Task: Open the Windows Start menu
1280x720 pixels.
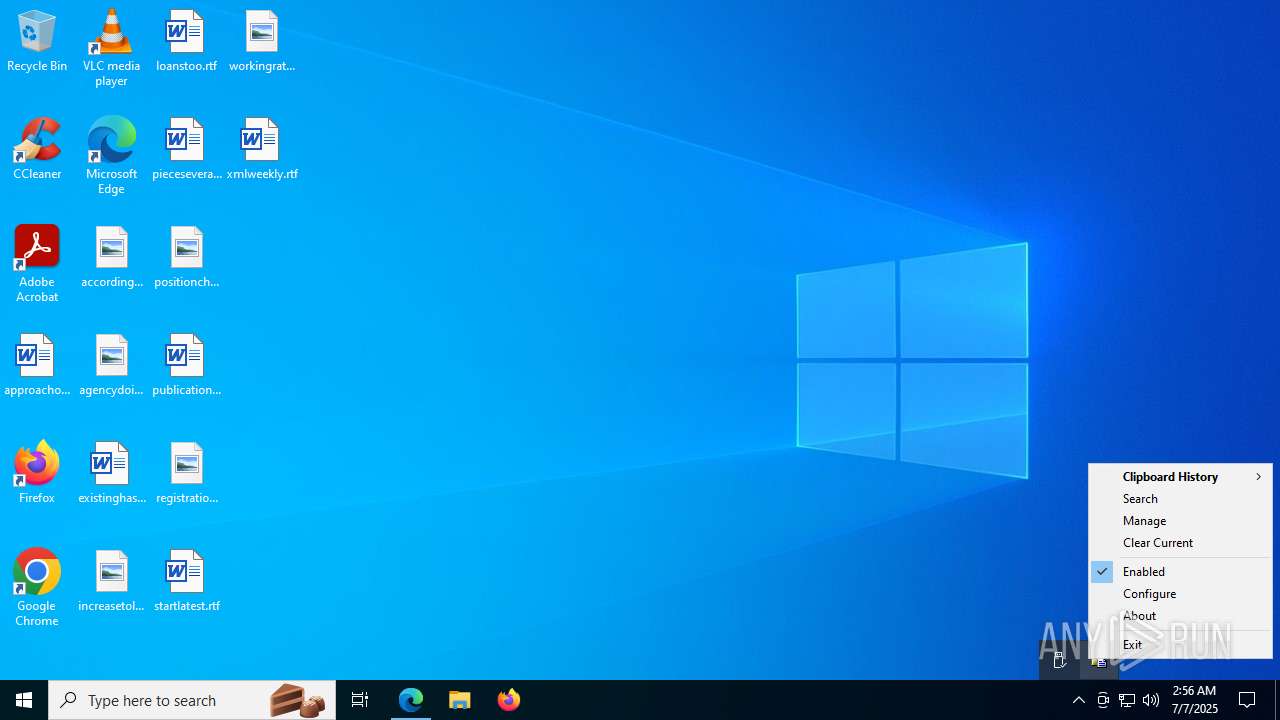Action: click(x=24, y=700)
